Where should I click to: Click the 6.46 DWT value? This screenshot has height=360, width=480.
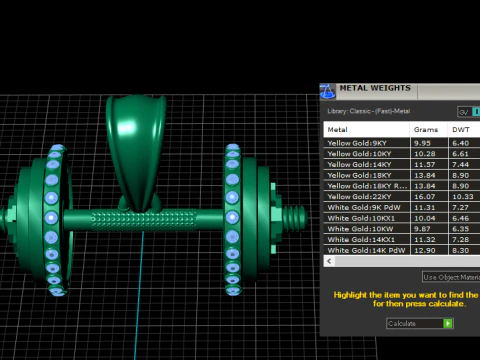(461, 218)
